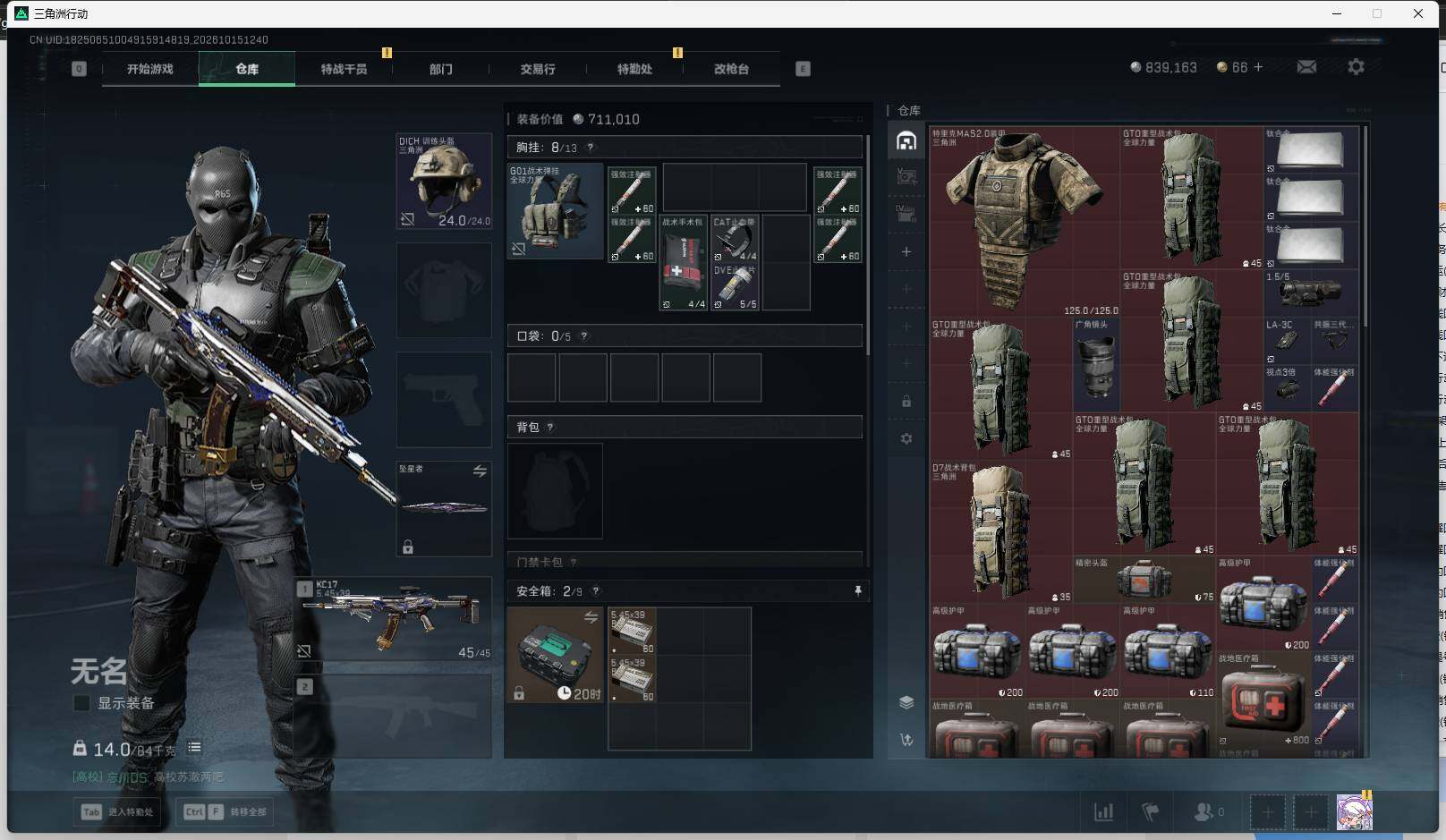Select the D7战术背包 in stash
The width and height of the screenshot is (1446, 840).
click(1000, 532)
